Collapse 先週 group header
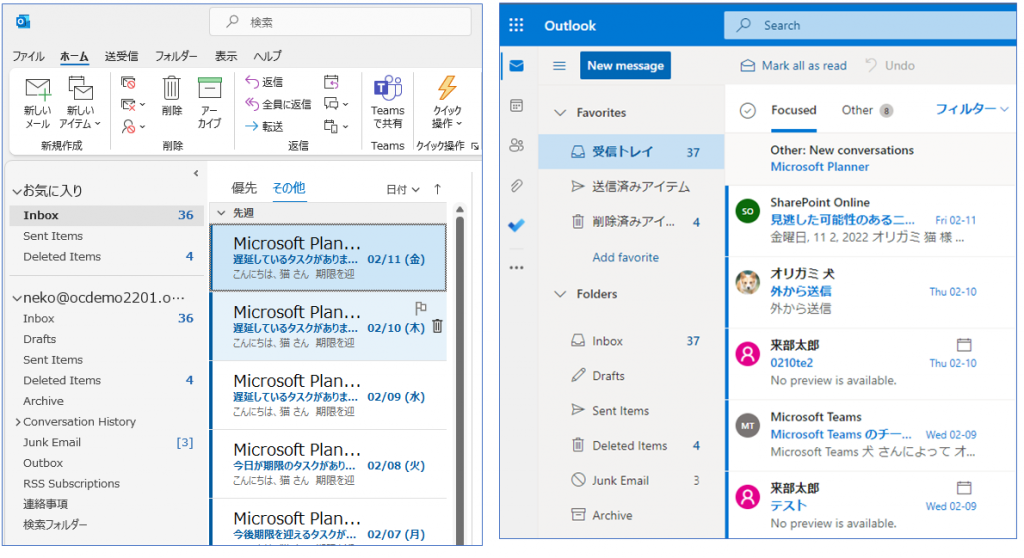 tap(221, 213)
